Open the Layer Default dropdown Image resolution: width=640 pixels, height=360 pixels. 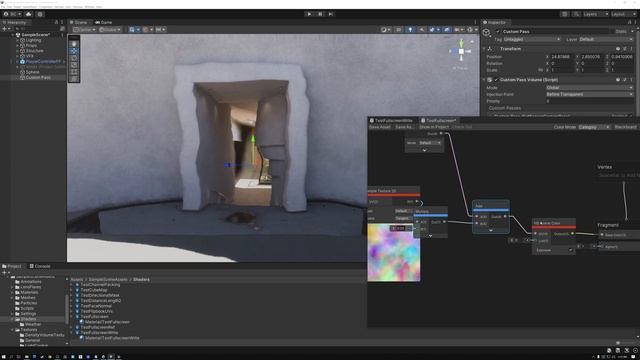[605, 39]
